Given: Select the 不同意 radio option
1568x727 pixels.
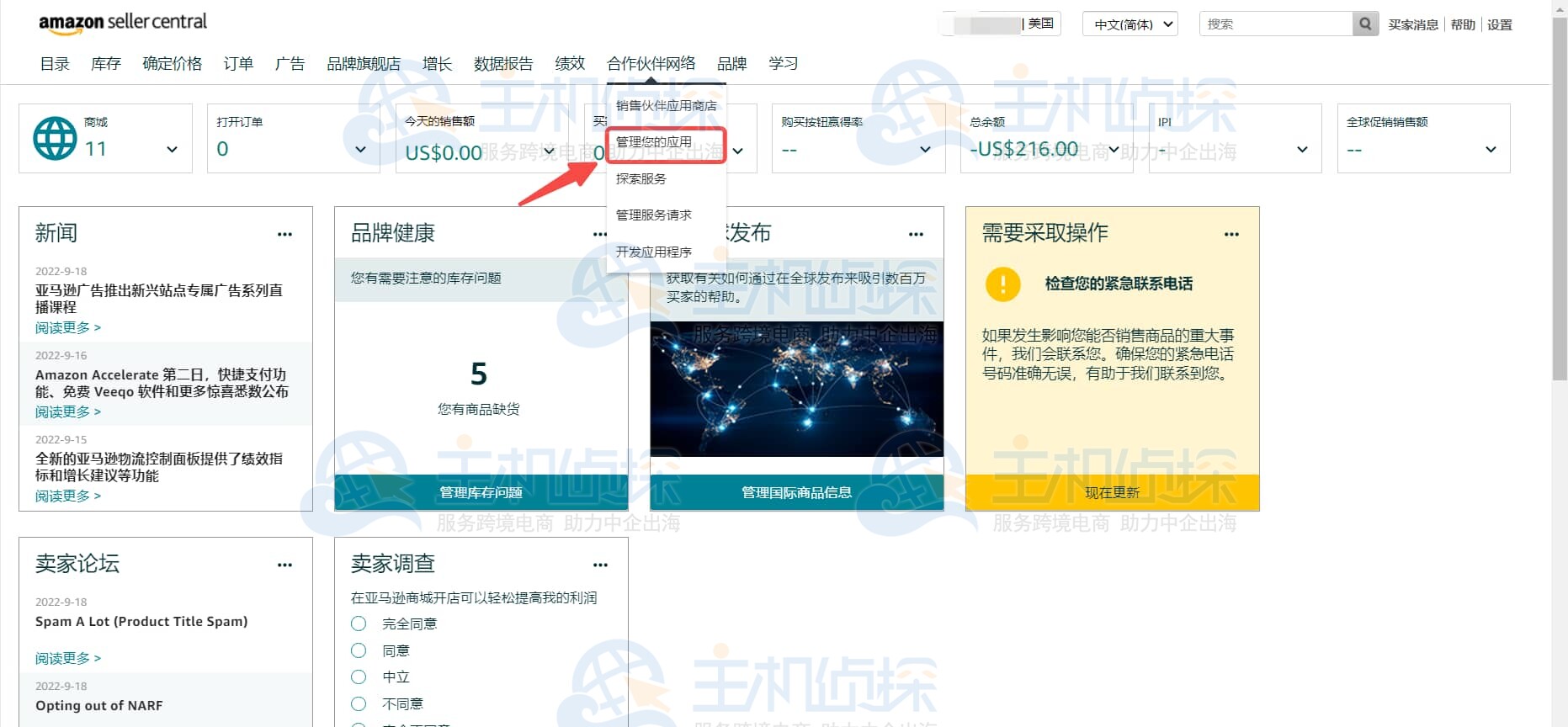Looking at the screenshot, I should (359, 703).
